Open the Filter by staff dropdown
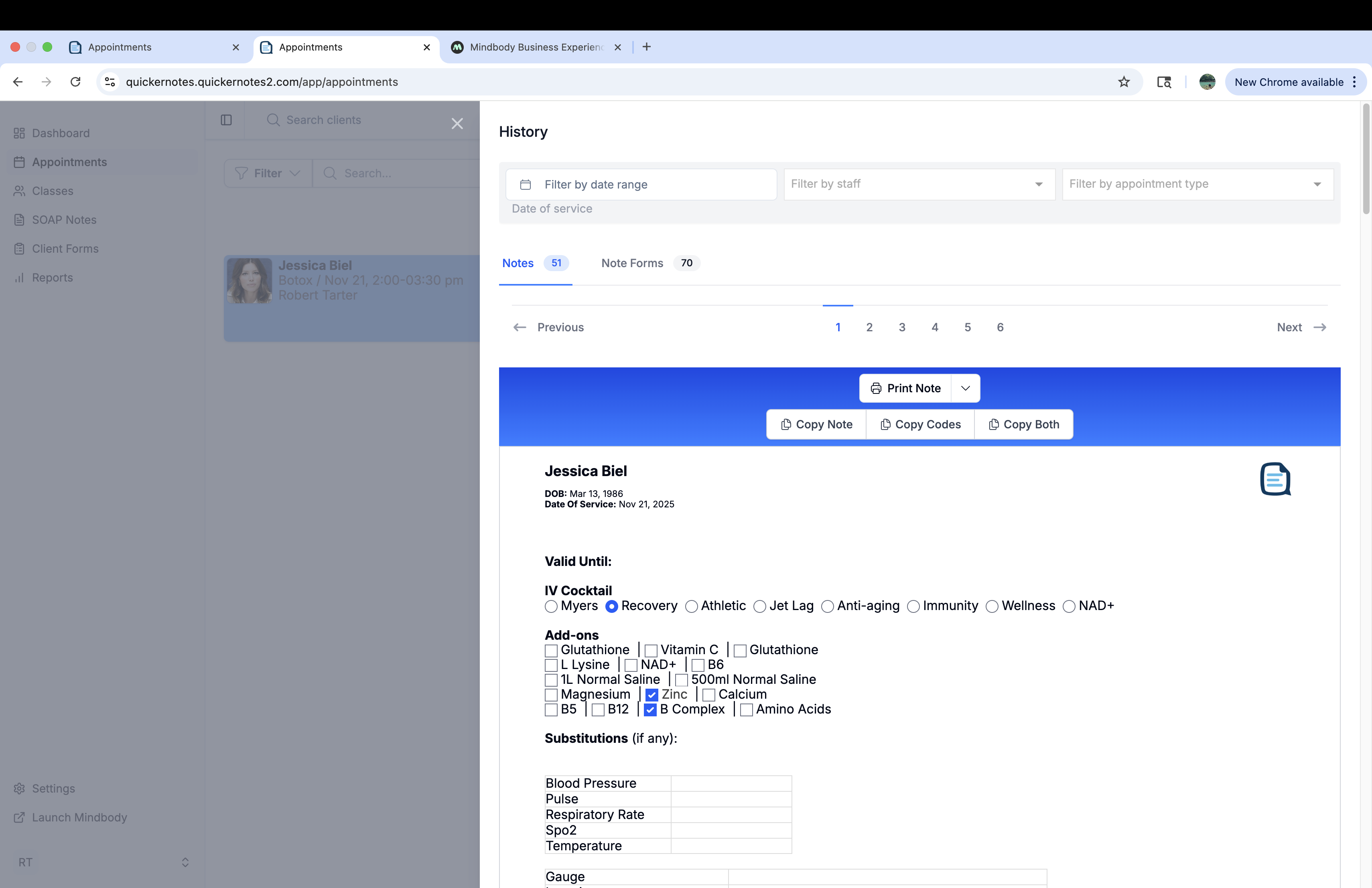This screenshot has height=888, width=1372. click(919, 184)
